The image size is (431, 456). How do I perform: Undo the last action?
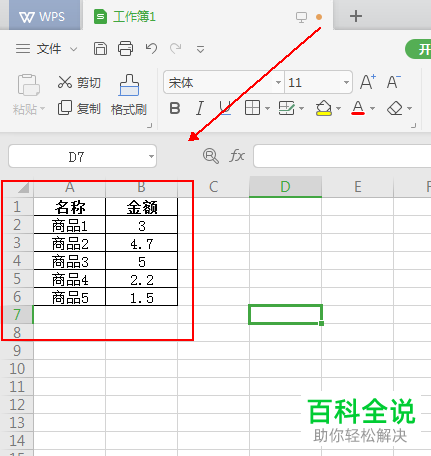[151, 49]
